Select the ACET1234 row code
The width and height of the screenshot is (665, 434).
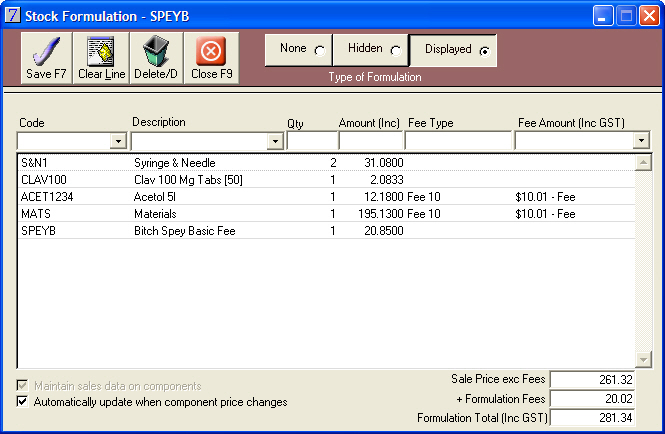pyautogui.click(x=47, y=197)
